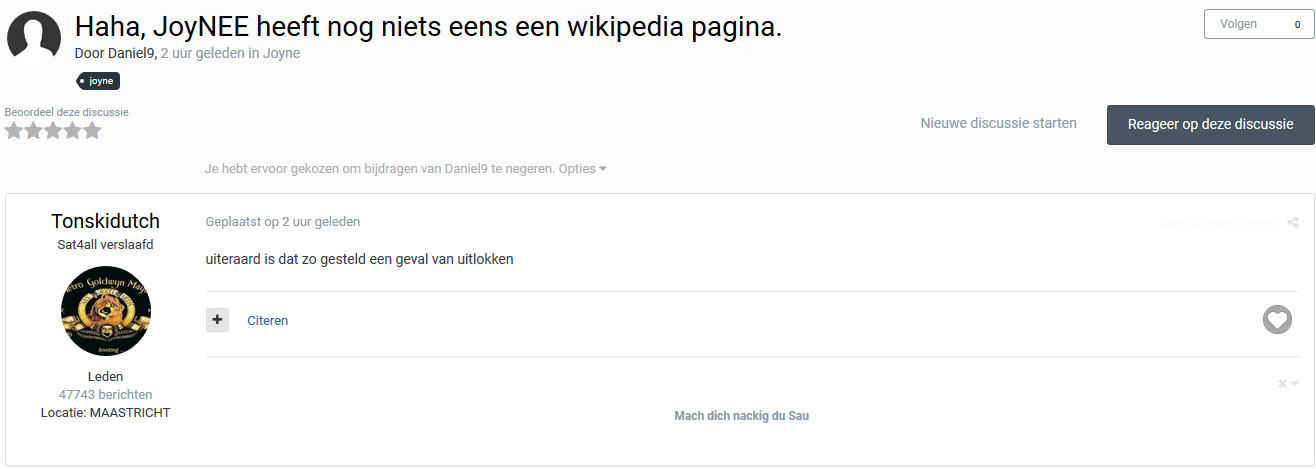Click the discussion title about JoyNEE wikipedia pagina
Screen dimensions: 1316x469
(x=428, y=27)
